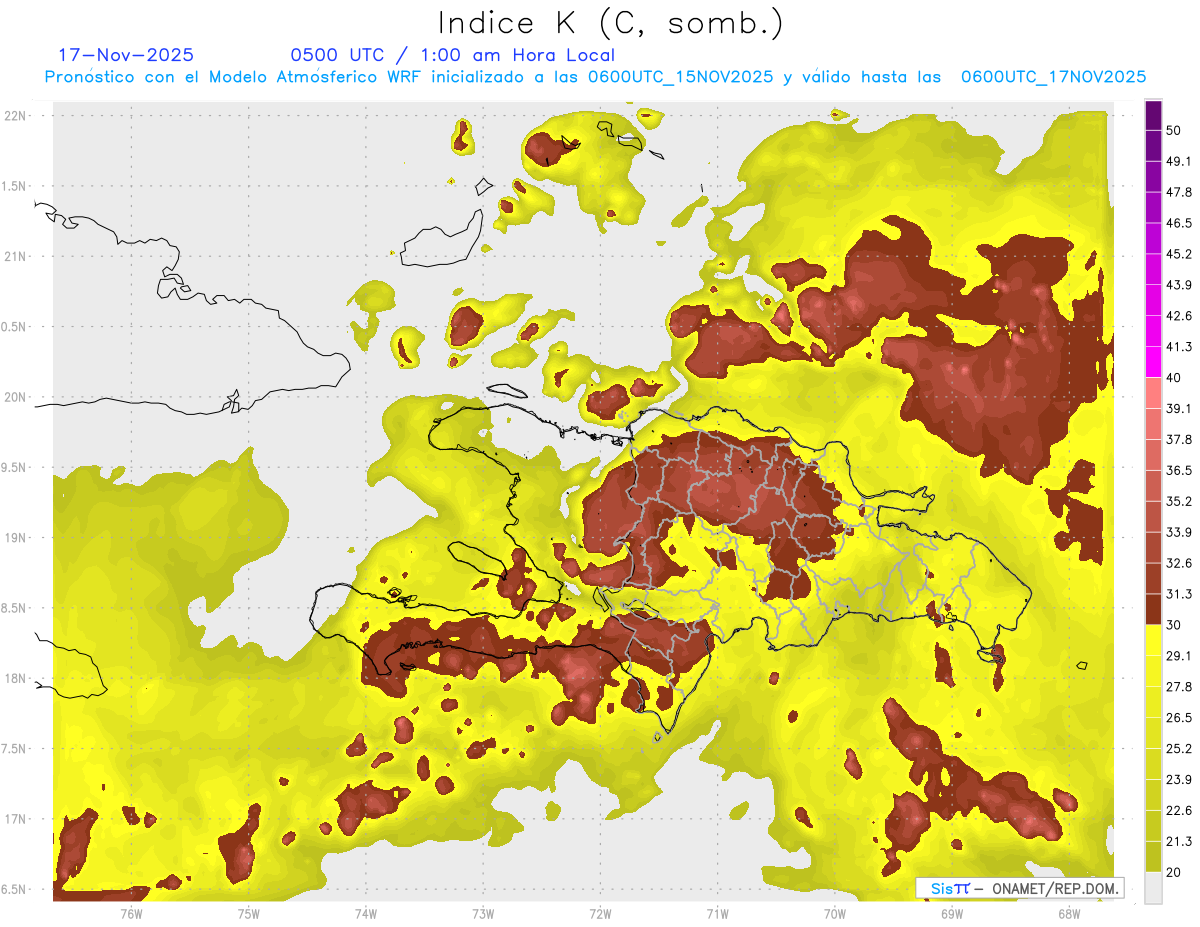Click the "70W" longitude axis label
Image resolution: width=1200 pixels, height=927 pixels.
pyautogui.click(x=835, y=913)
